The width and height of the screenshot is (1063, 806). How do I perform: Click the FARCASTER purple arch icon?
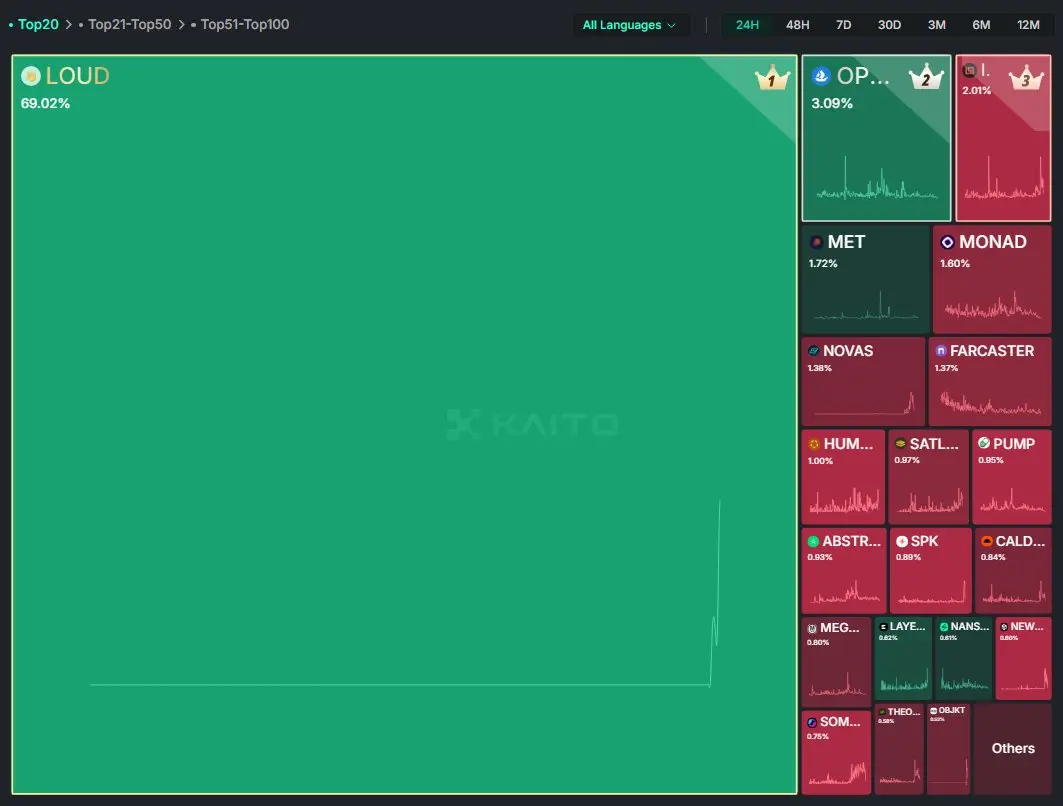941,350
